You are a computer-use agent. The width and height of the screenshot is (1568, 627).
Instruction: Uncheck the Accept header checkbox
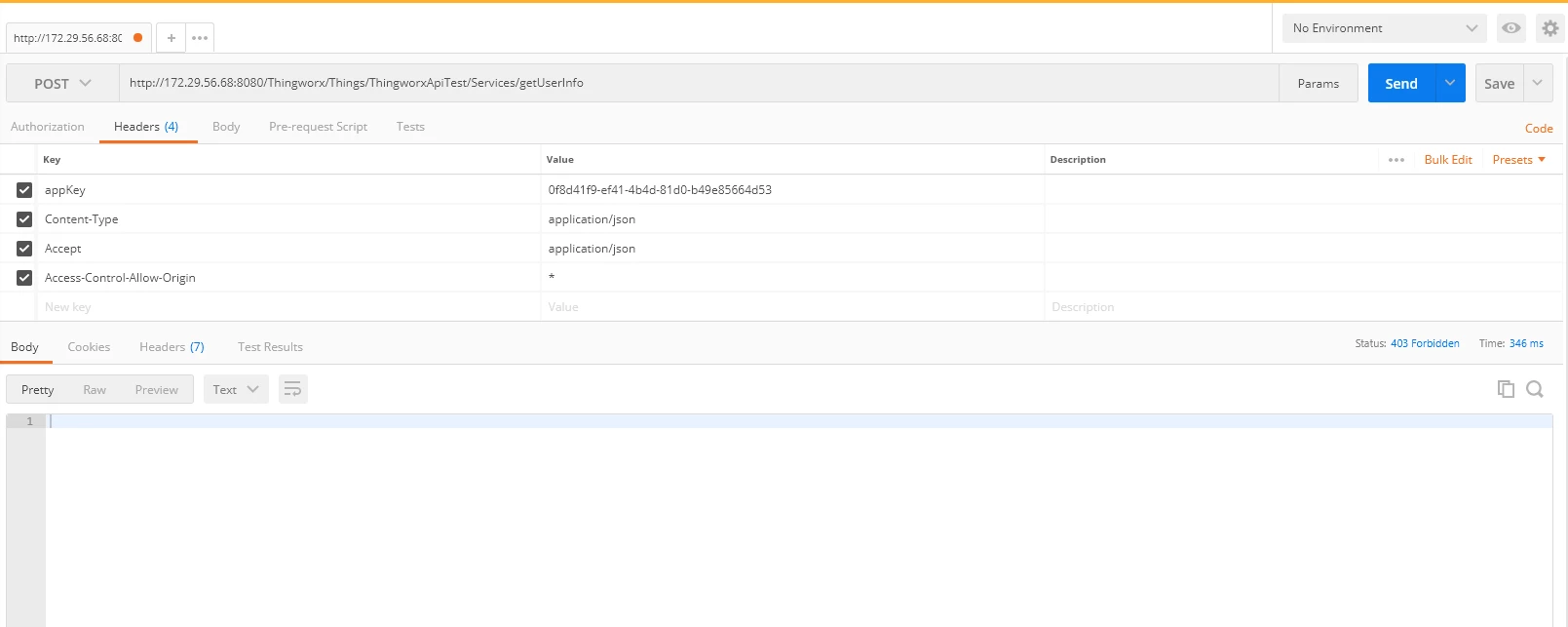24,249
